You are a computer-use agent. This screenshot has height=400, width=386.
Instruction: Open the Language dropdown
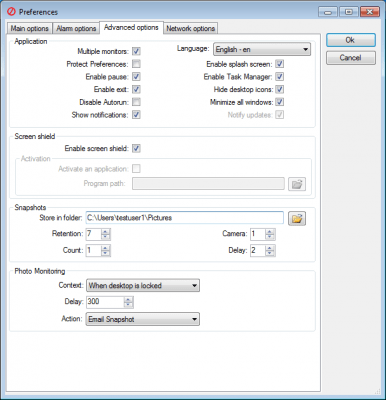[262, 49]
